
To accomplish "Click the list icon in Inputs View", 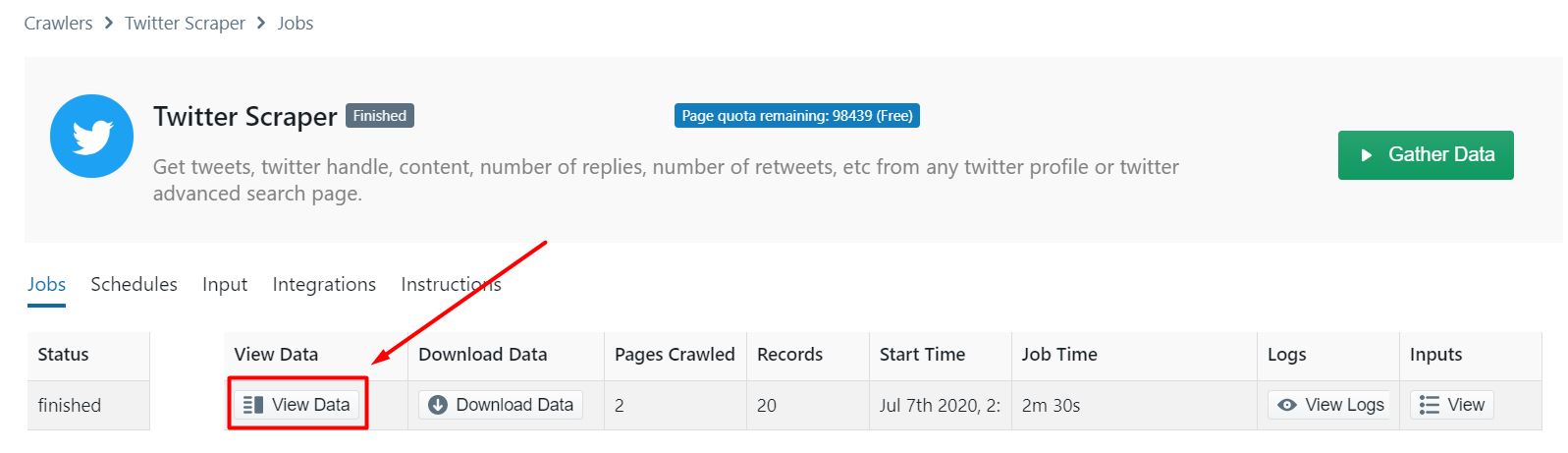I will [x=1430, y=405].
